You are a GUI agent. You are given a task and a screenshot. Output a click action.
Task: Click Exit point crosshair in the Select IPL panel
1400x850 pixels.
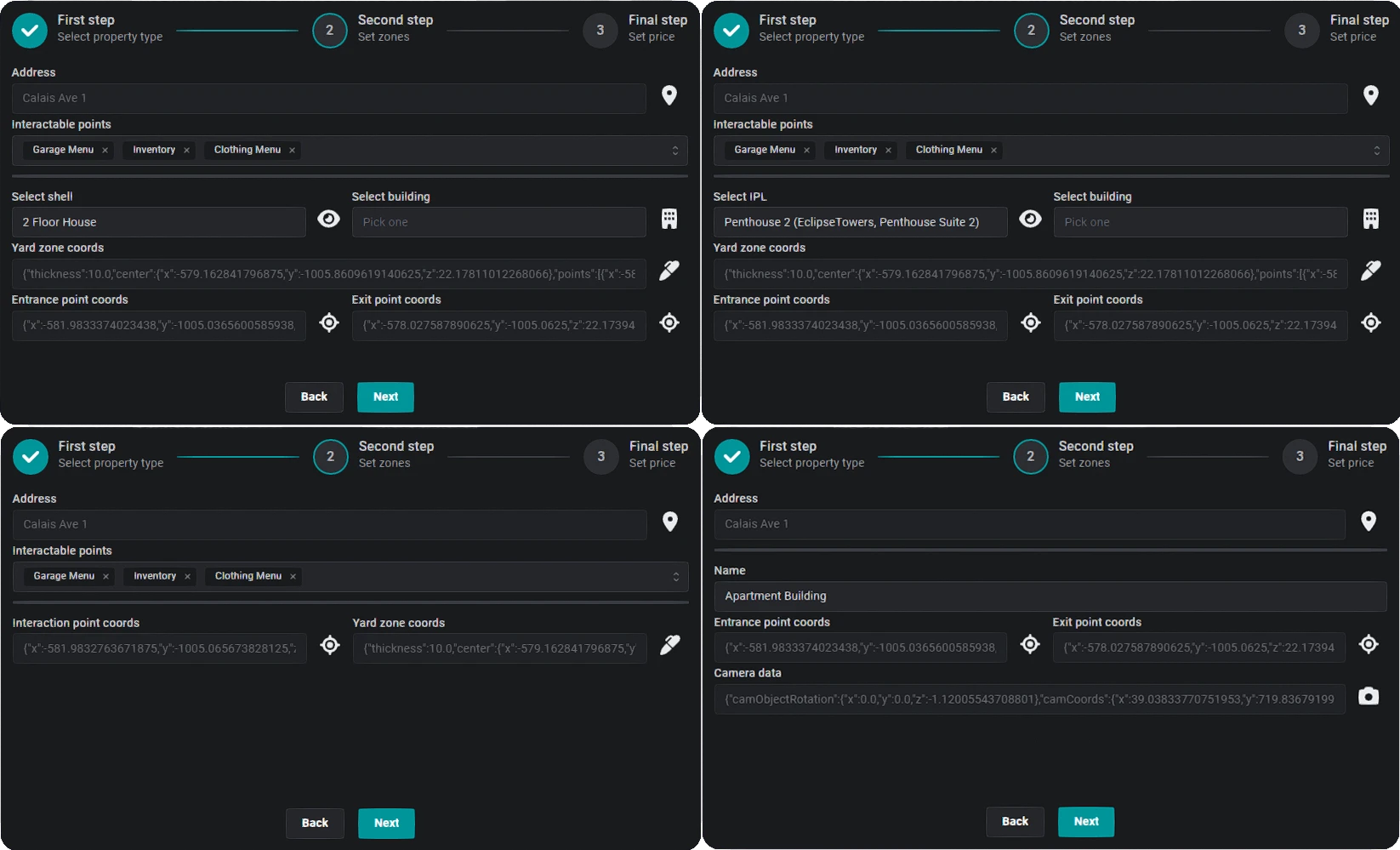[x=1370, y=323]
